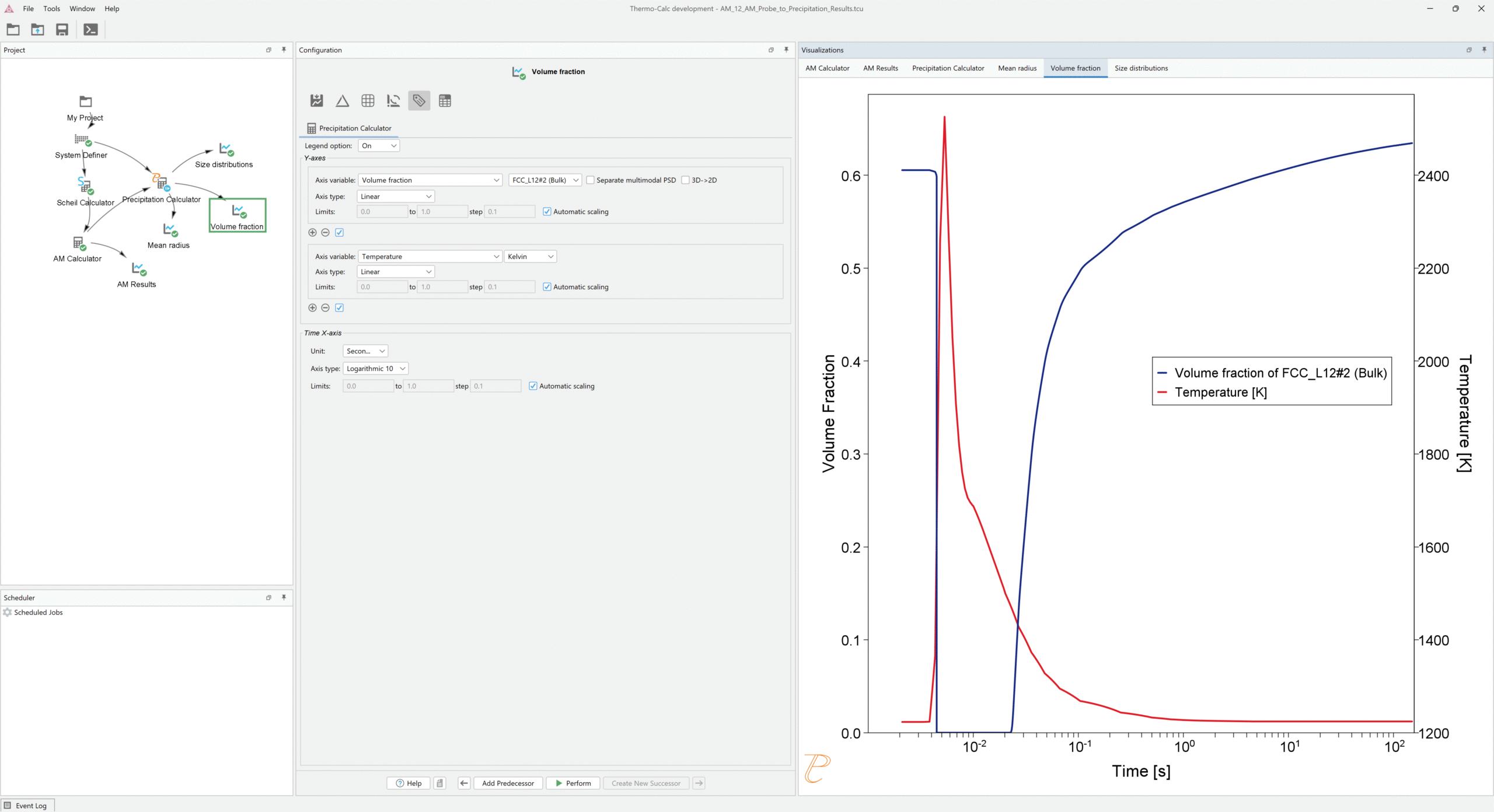Click the table view icon in Configuration
The width and height of the screenshot is (1494, 812).
coord(445,101)
